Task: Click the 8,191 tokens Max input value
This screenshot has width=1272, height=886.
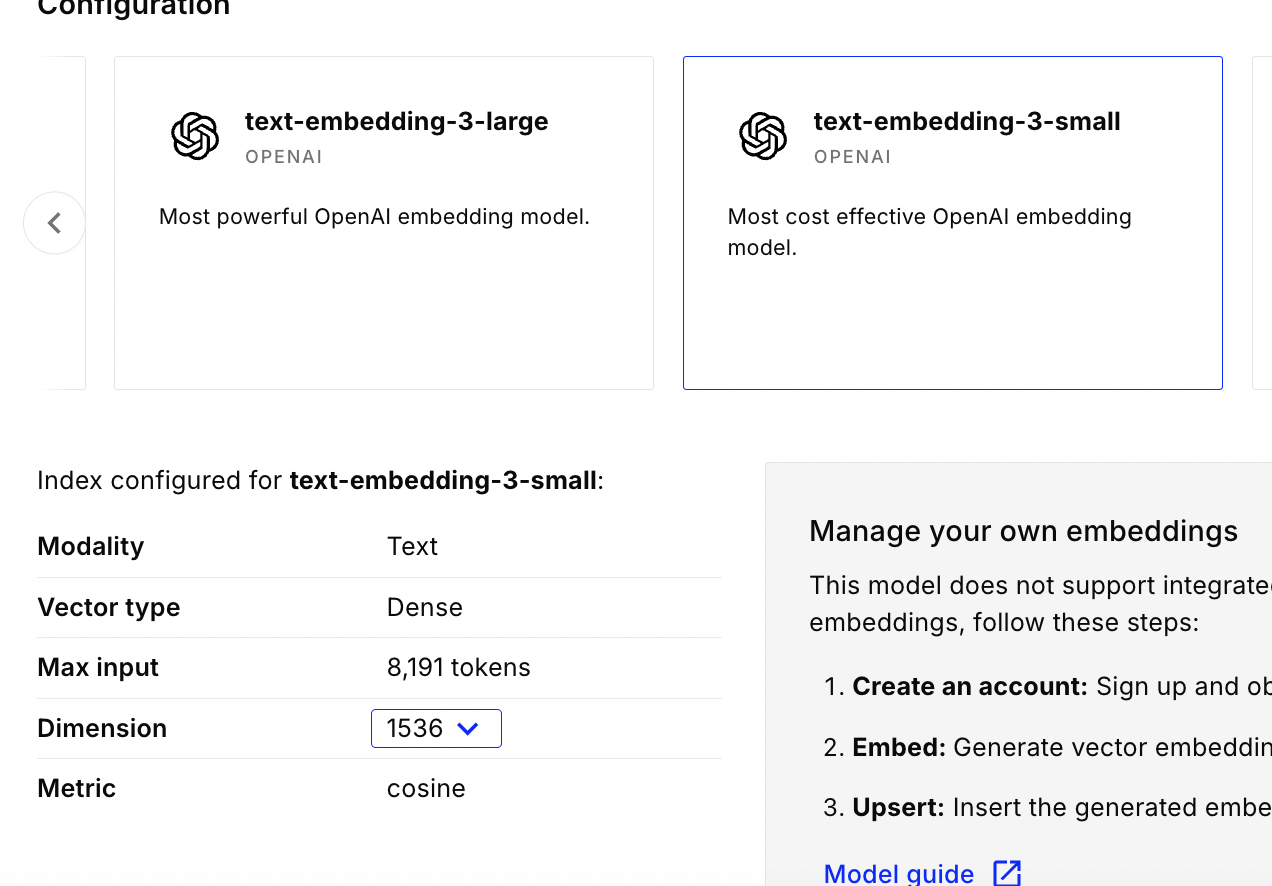Action: 458,668
